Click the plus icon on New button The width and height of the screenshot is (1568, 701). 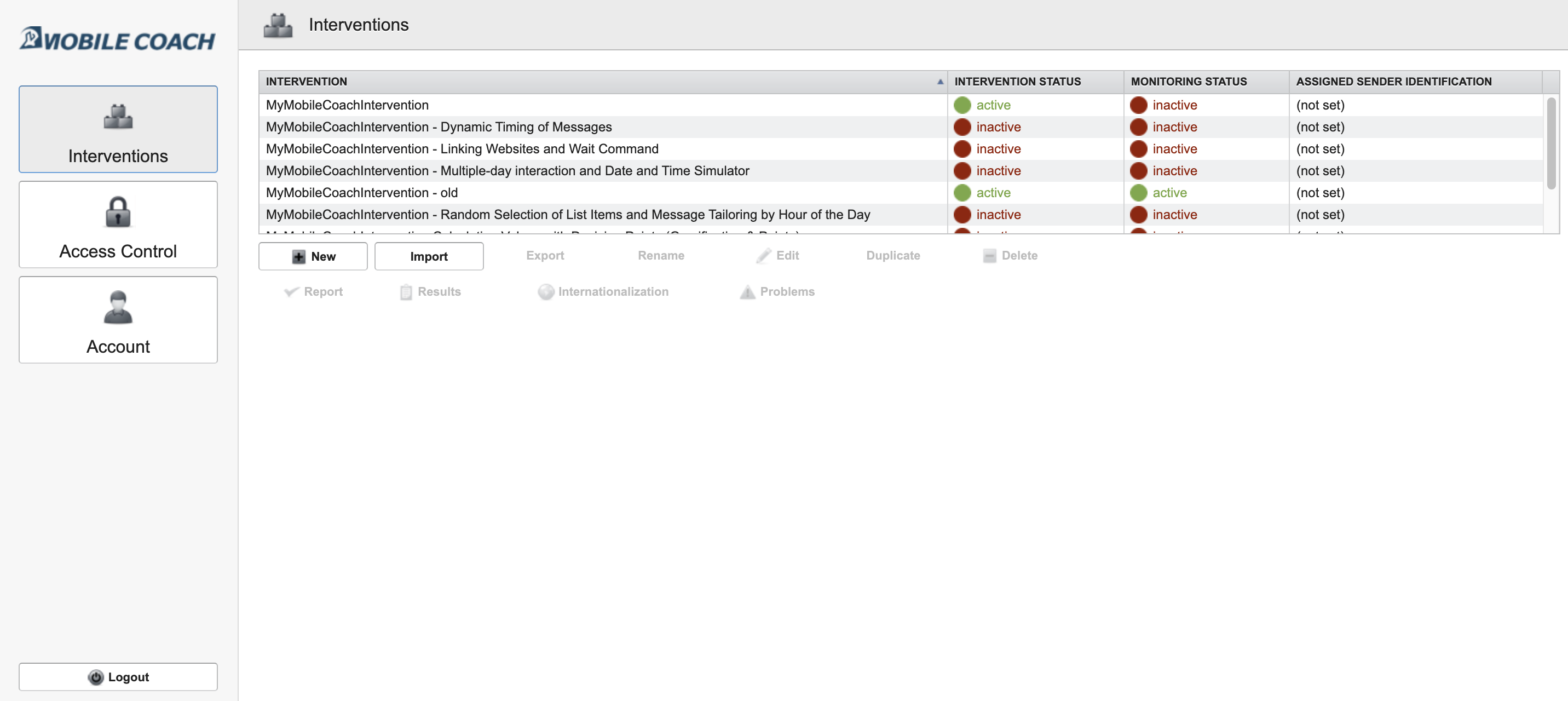pyautogui.click(x=298, y=256)
